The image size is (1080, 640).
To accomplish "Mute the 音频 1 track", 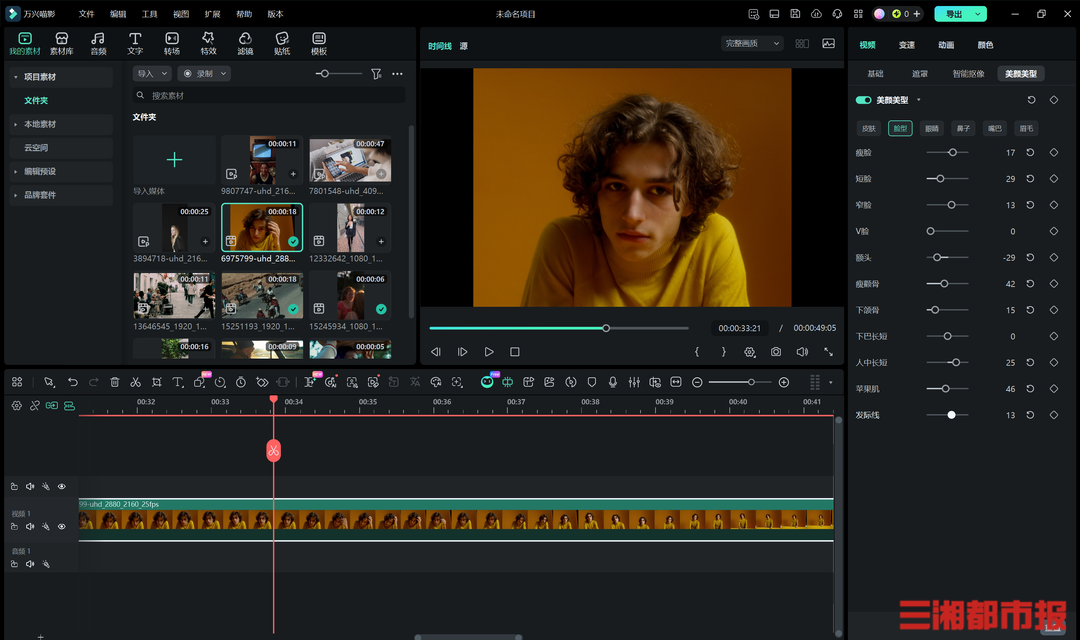I will [30, 564].
